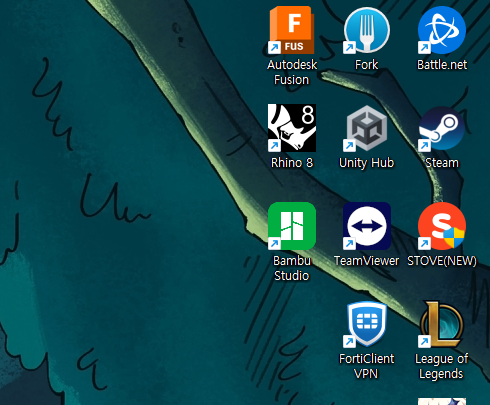Click the "Battle.net" label text

click(442, 65)
